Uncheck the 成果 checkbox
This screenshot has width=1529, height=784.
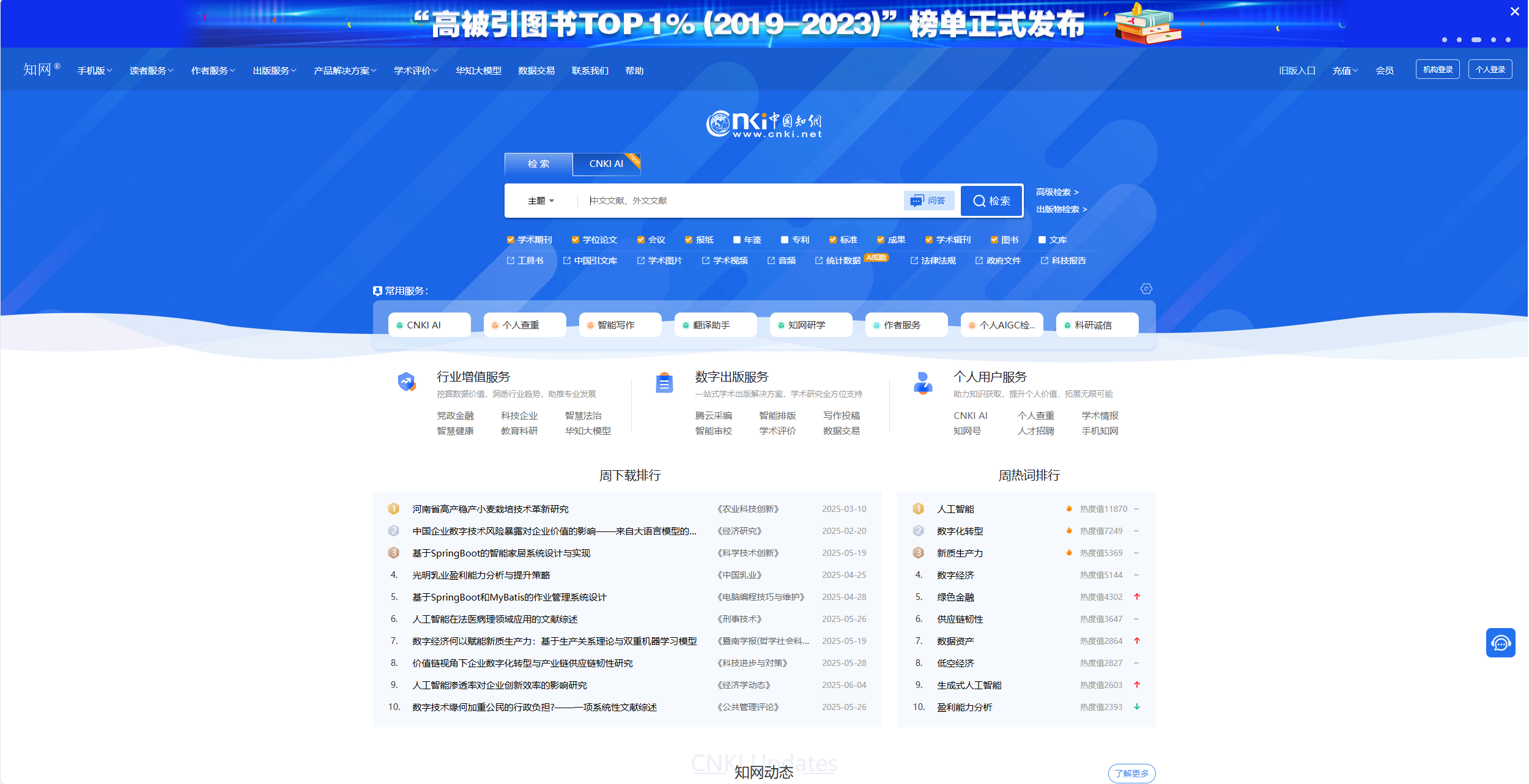click(881, 240)
